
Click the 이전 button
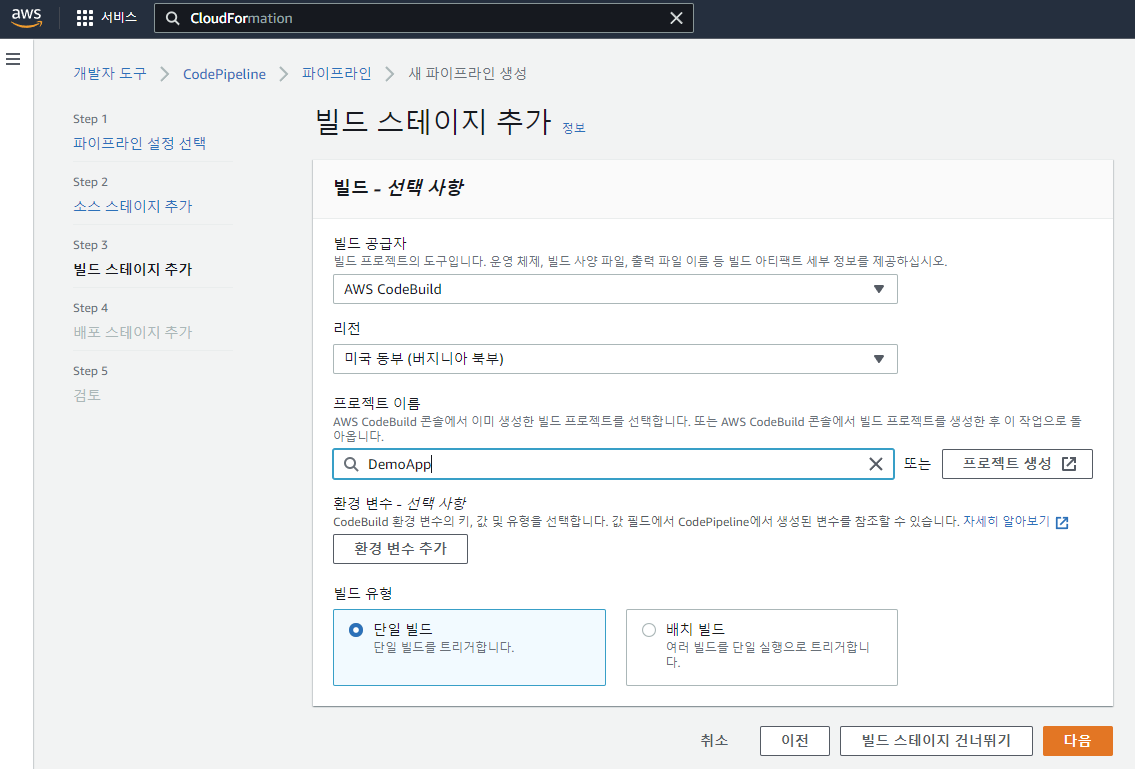(x=795, y=741)
